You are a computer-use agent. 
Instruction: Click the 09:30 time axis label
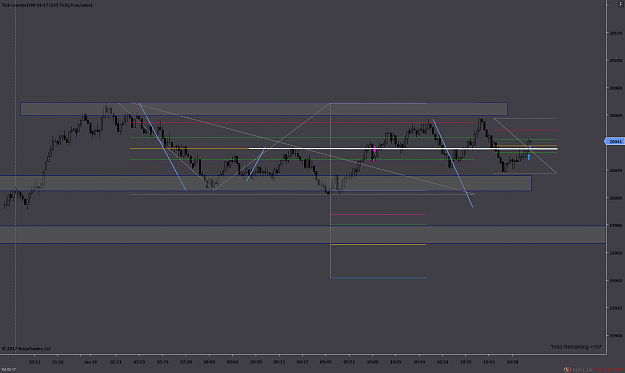click(256, 362)
